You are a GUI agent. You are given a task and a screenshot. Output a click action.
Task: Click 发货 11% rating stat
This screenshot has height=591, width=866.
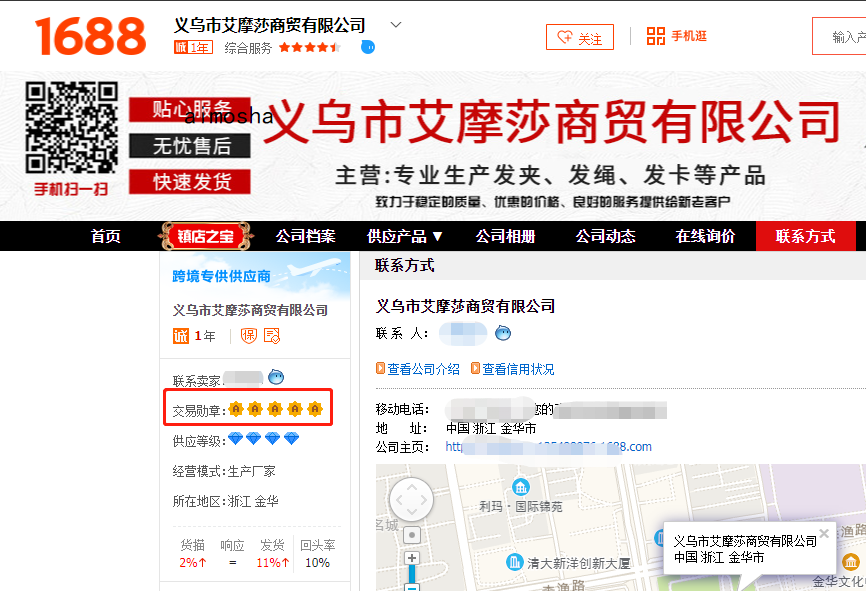click(273, 554)
